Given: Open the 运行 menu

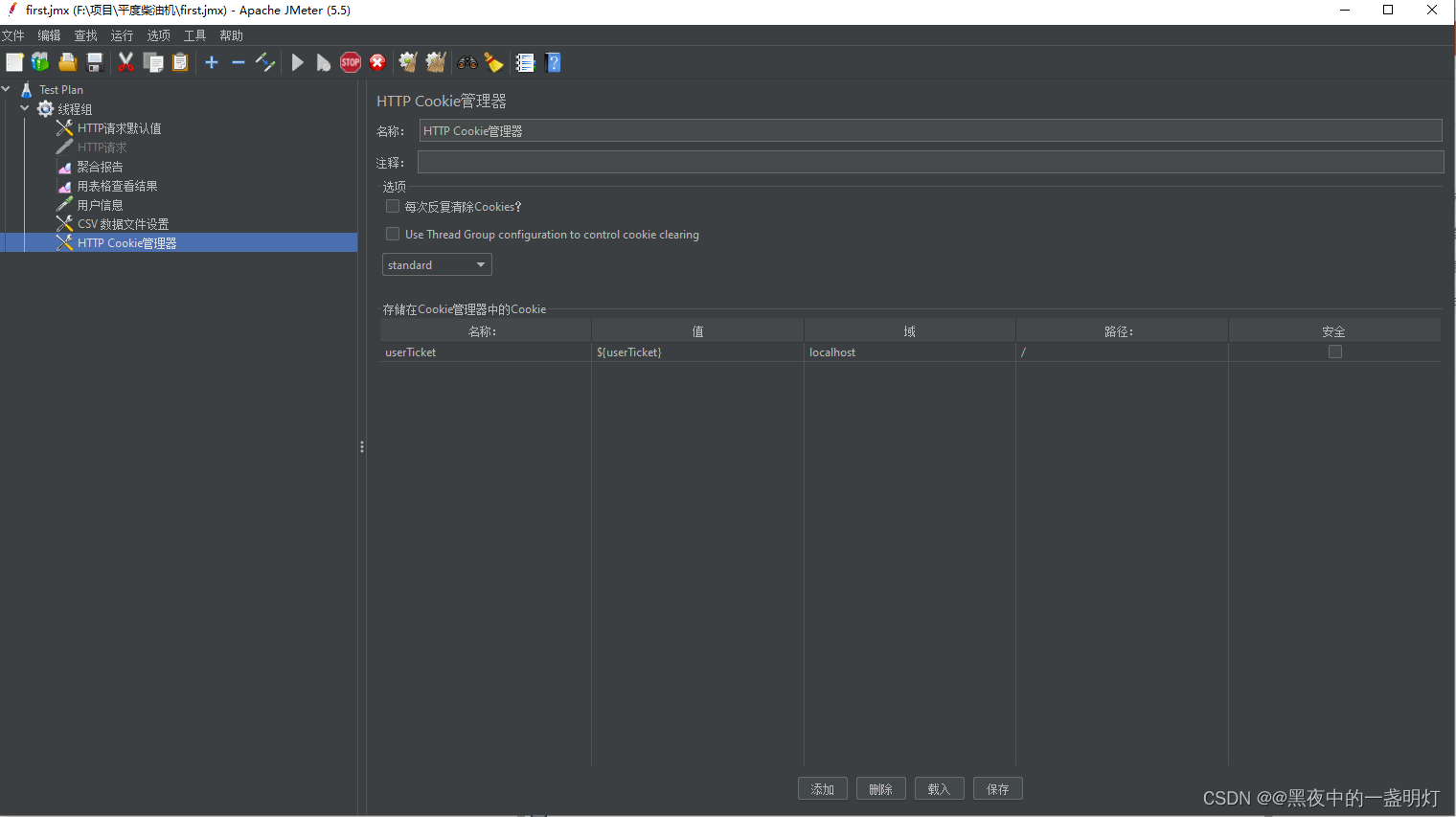Looking at the screenshot, I should pyautogui.click(x=122, y=35).
